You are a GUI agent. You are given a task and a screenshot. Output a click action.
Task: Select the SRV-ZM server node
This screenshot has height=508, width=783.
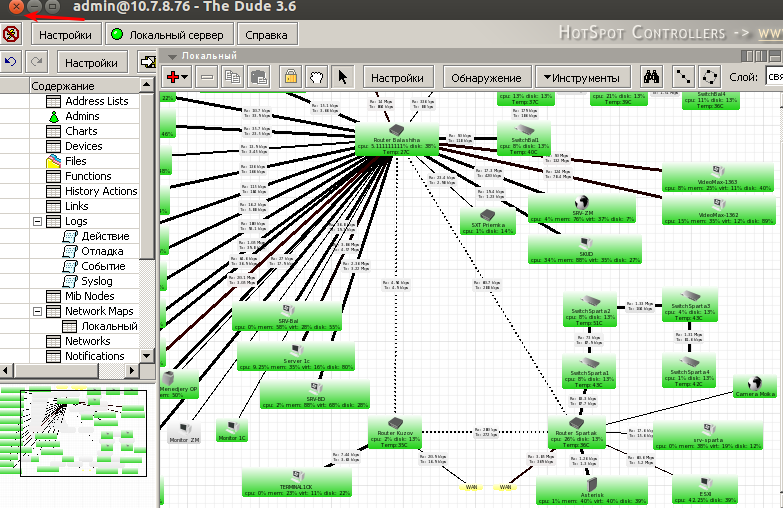click(581, 209)
